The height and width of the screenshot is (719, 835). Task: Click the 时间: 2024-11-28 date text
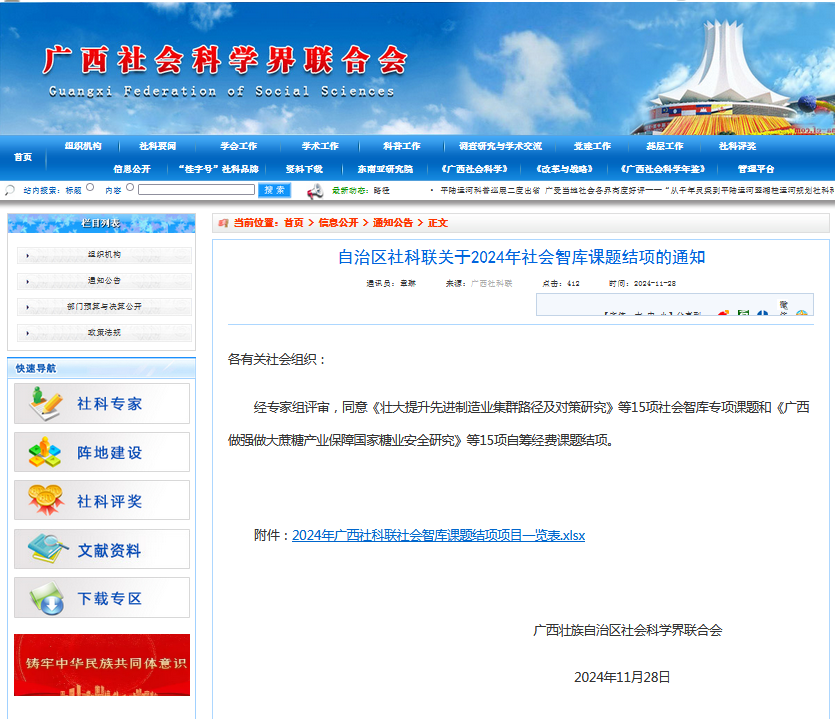tap(642, 284)
